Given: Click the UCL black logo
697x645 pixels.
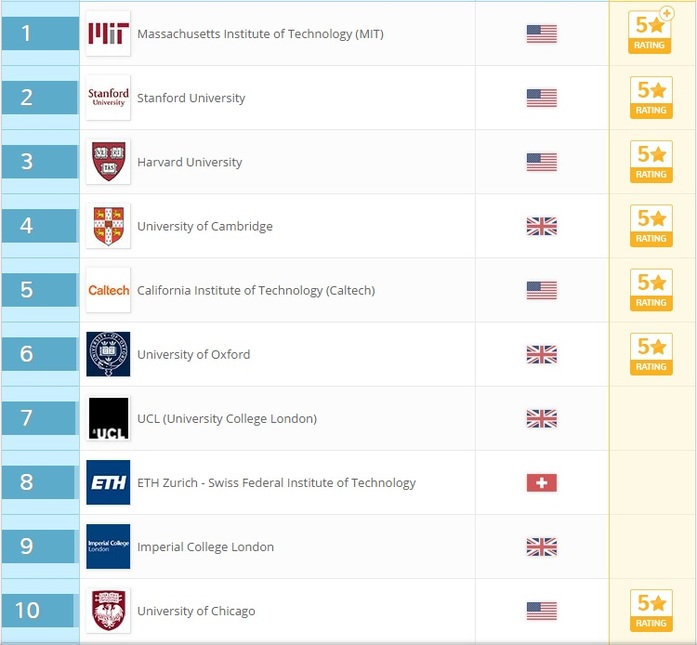Looking at the screenshot, I should (108, 418).
